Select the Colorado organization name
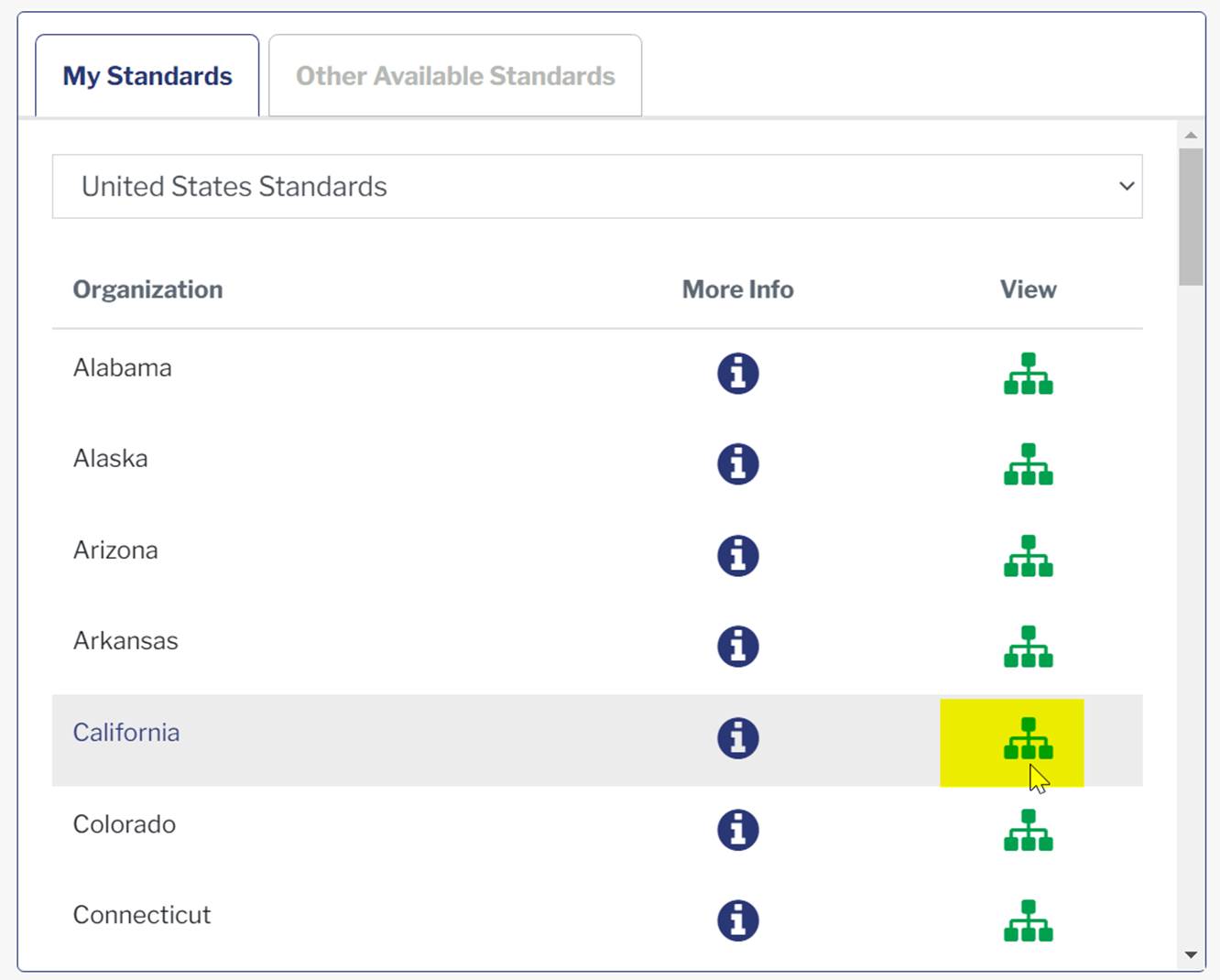 125,824
